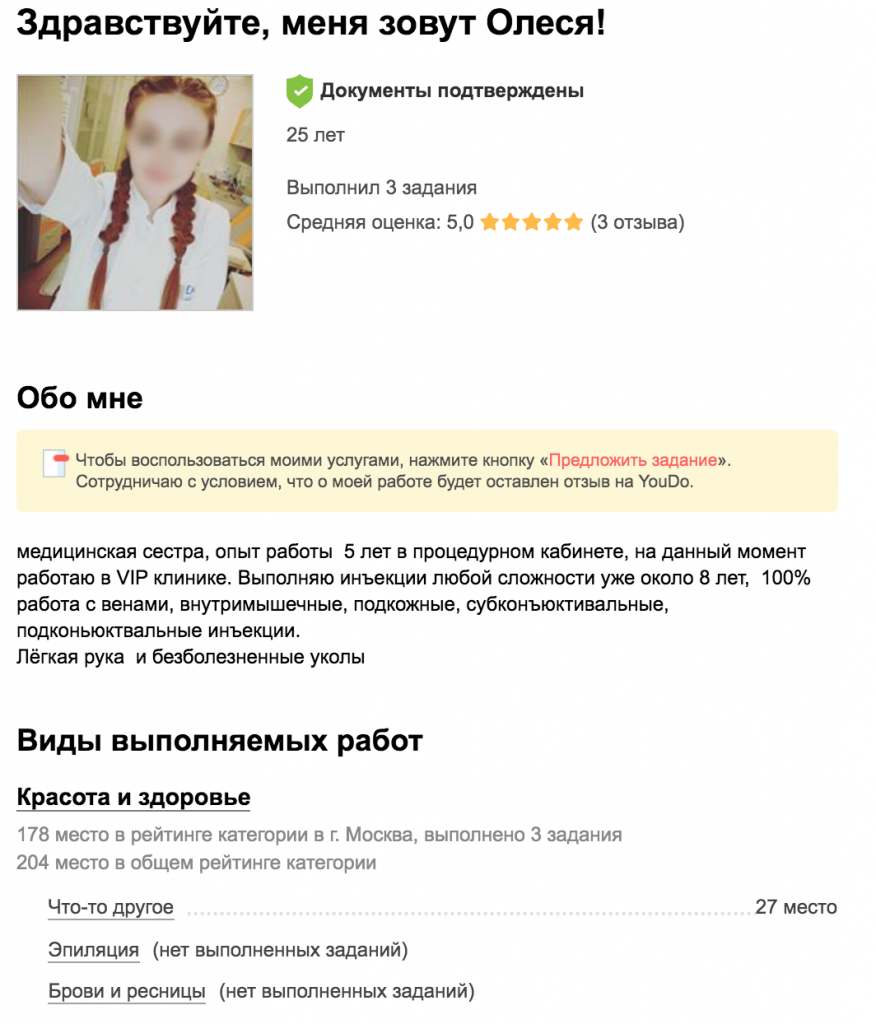This screenshot has width=876, height=1024.
Task: Click the green verified shield icon
Action: coord(299,91)
